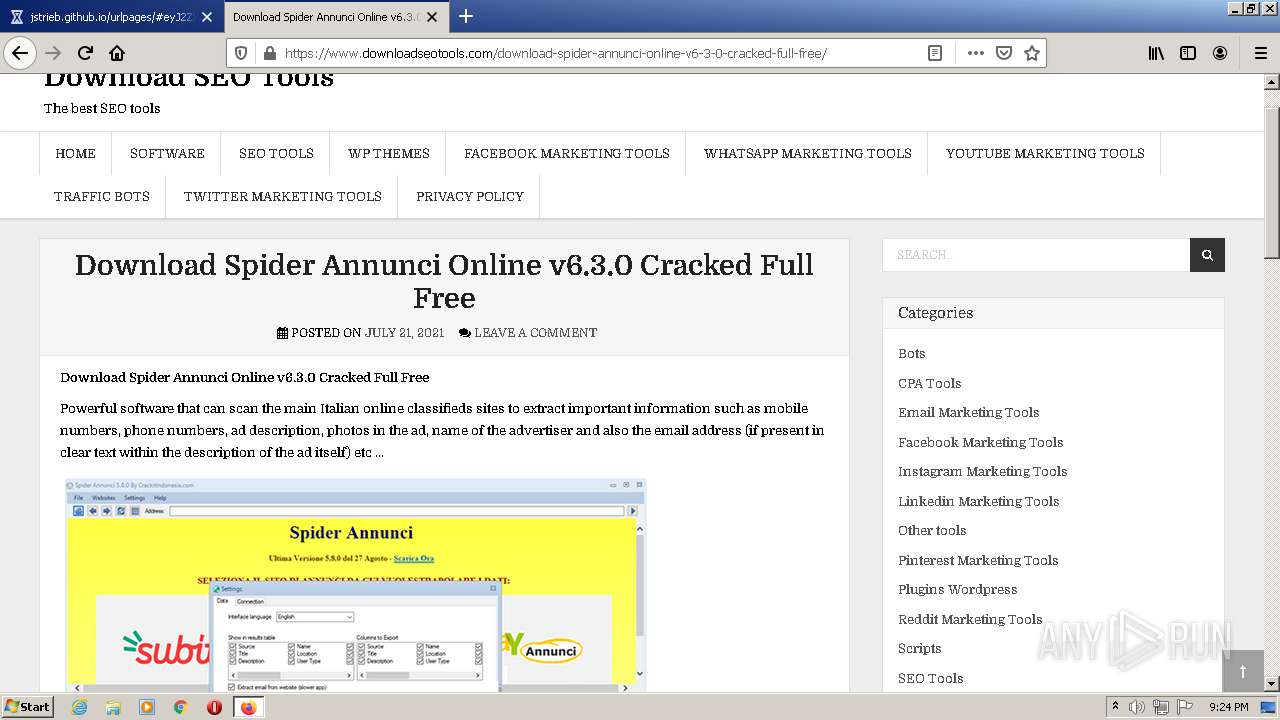Go back with the browser back arrow

(20, 53)
